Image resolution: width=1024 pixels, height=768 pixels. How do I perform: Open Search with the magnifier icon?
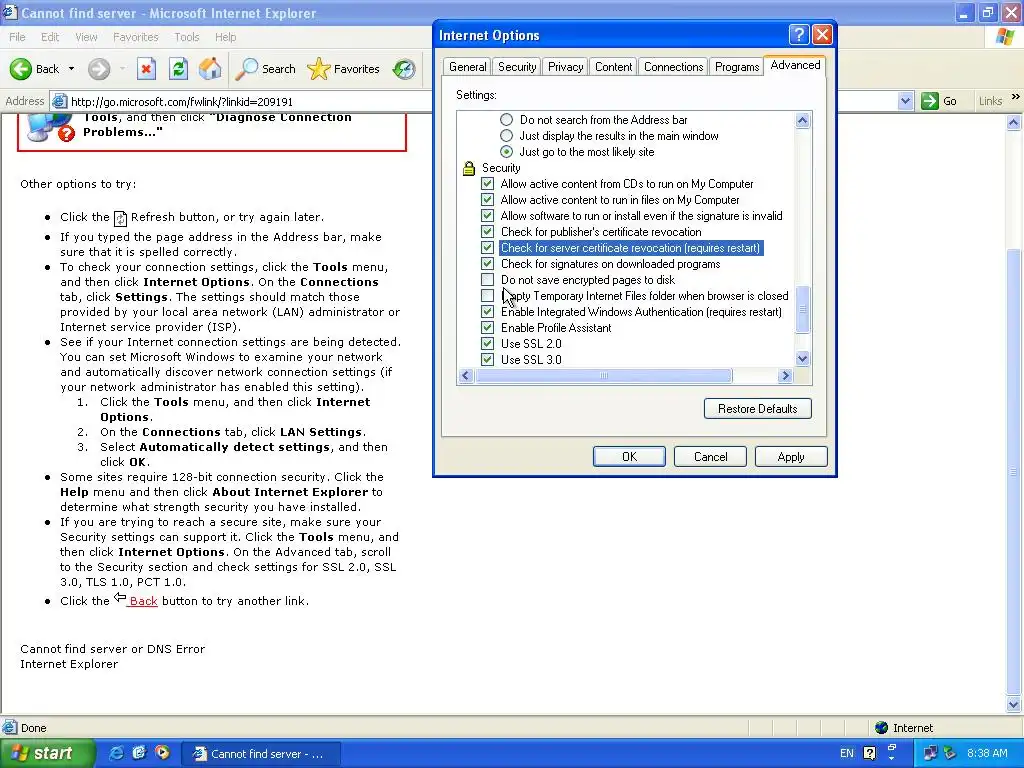pos(246,69)
